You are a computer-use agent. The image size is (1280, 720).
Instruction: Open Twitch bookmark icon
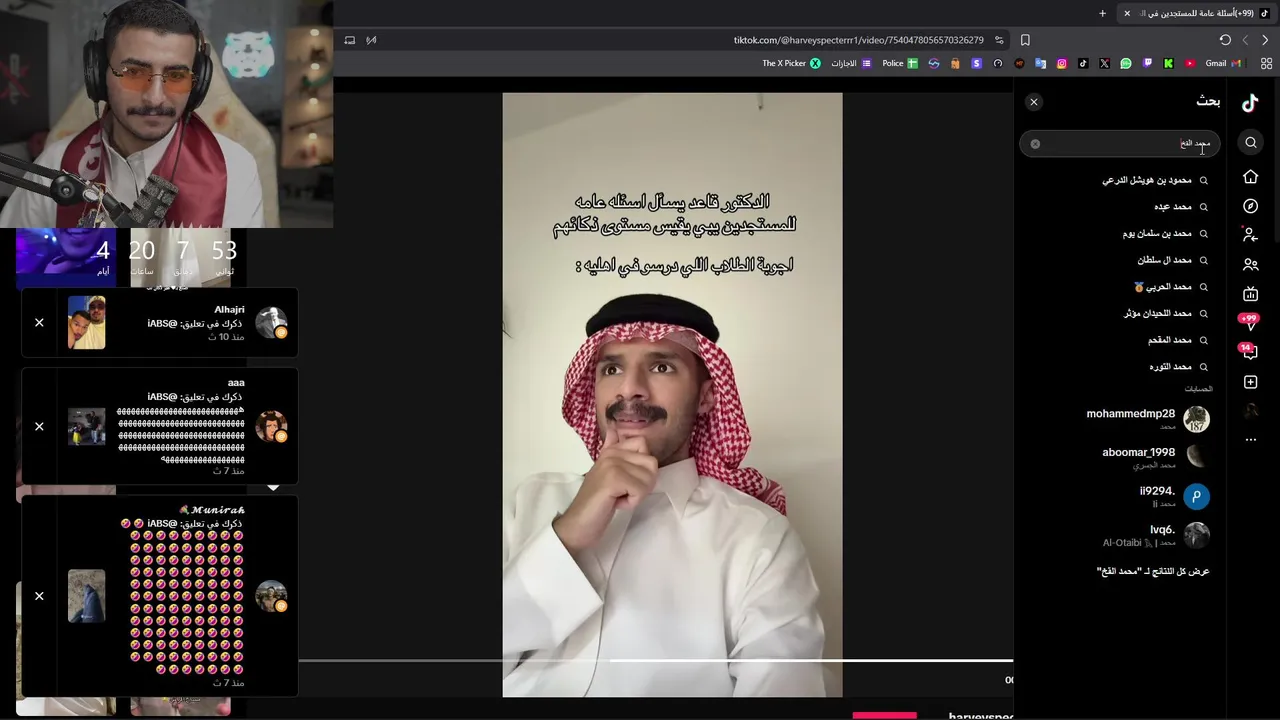(x=1147, y=63)
